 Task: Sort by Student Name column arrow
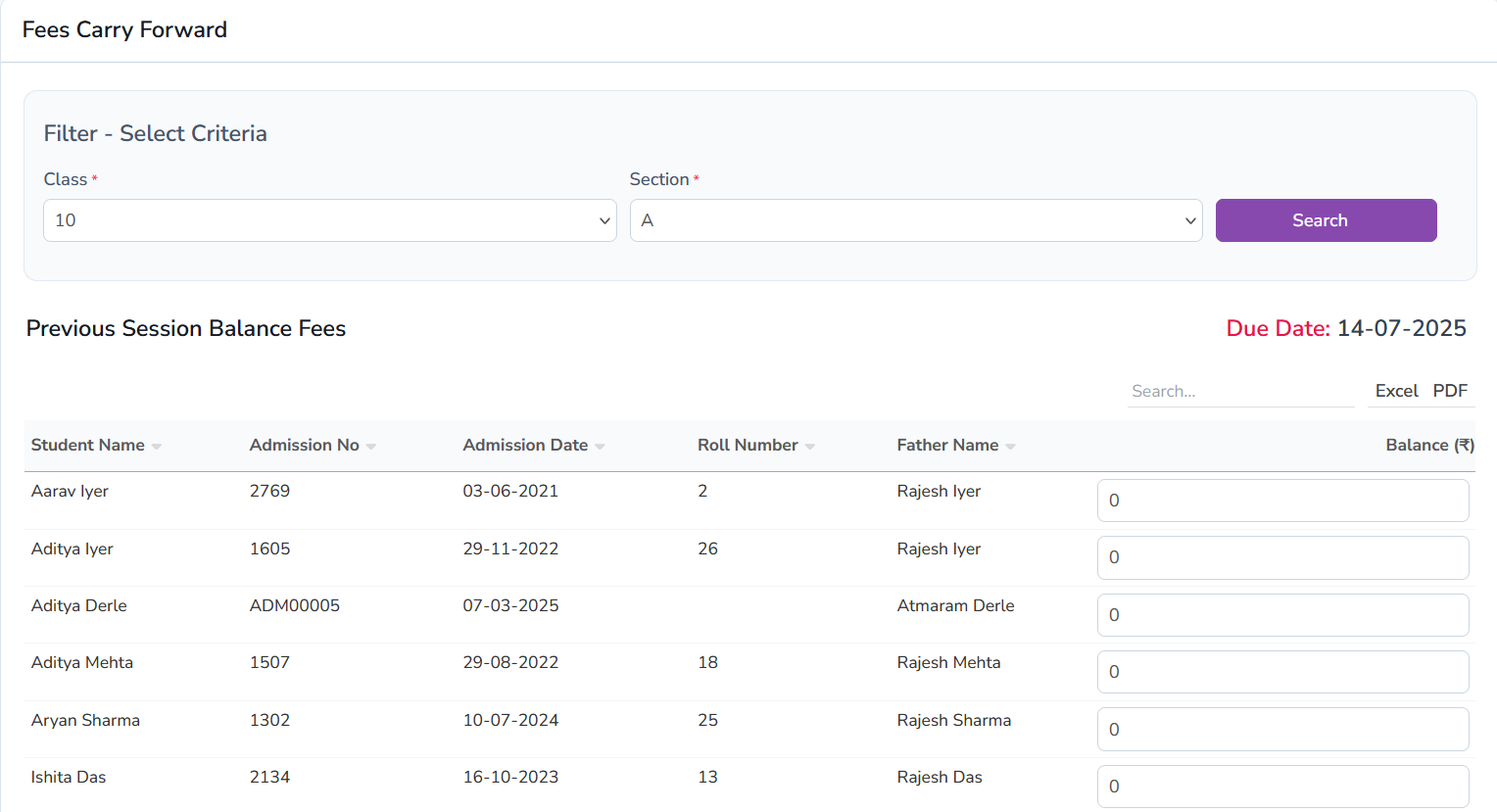(x=157, y=447)
